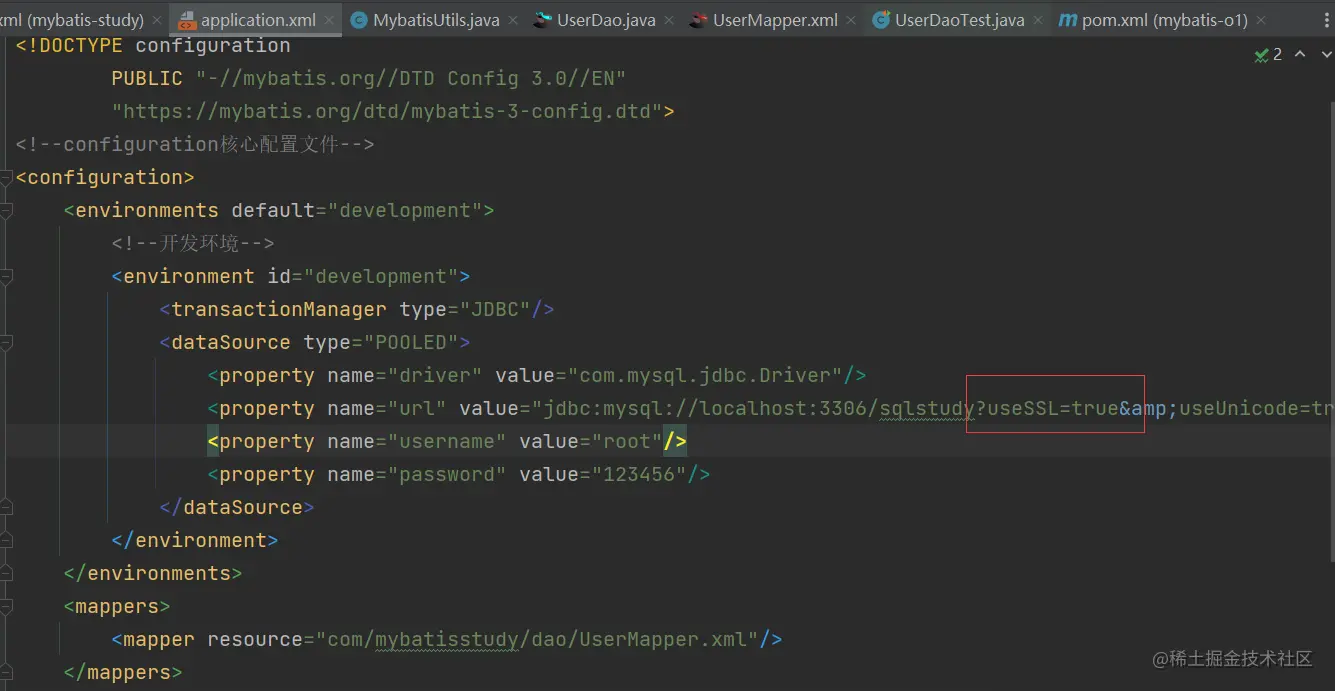The image size is (1335, 691).
Task: Close the UserDaoTest.java tab
Action: (x=1038, y=20)
